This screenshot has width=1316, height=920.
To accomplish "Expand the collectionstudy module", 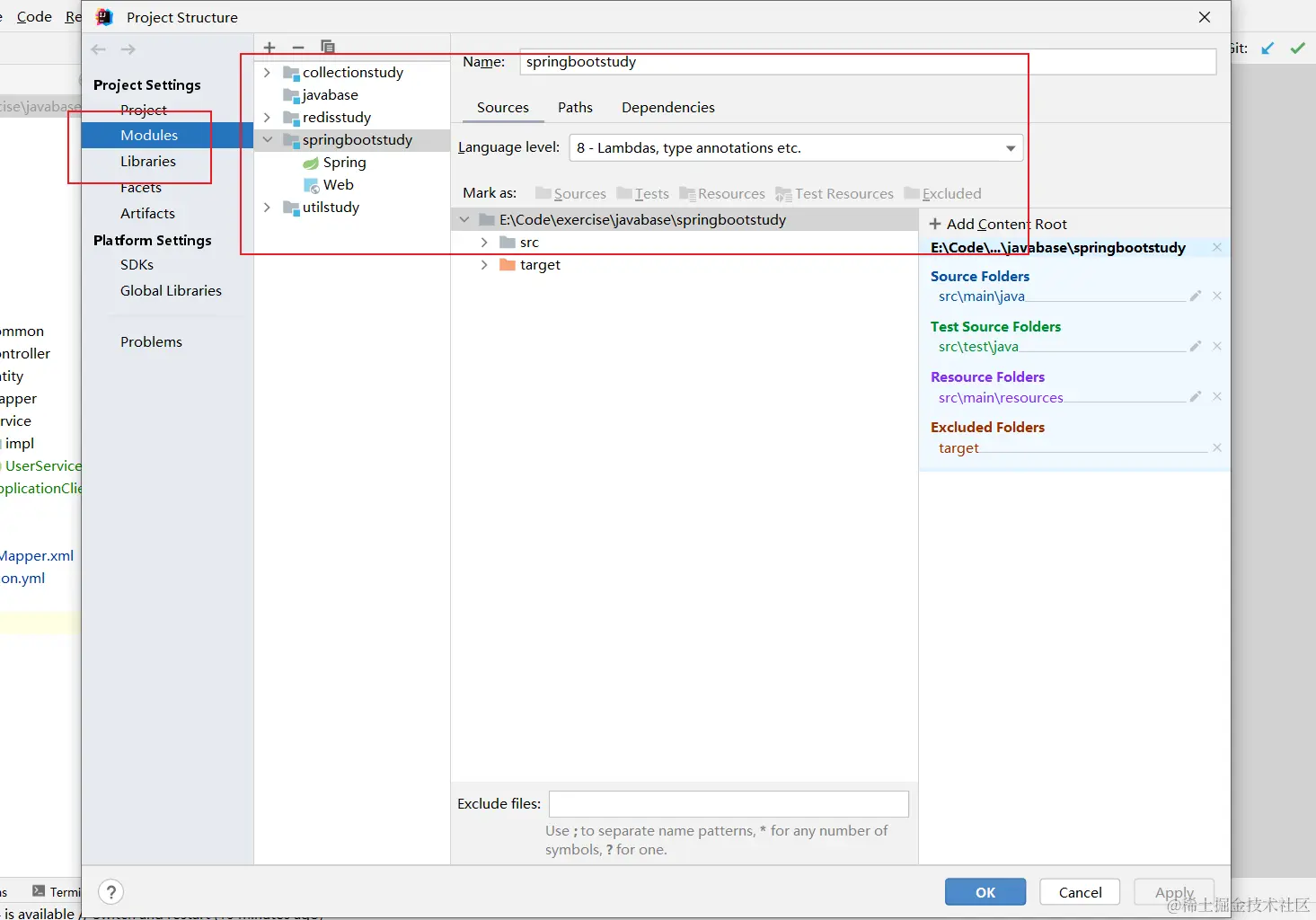I will pyautogui.click(x=267, y=73).
